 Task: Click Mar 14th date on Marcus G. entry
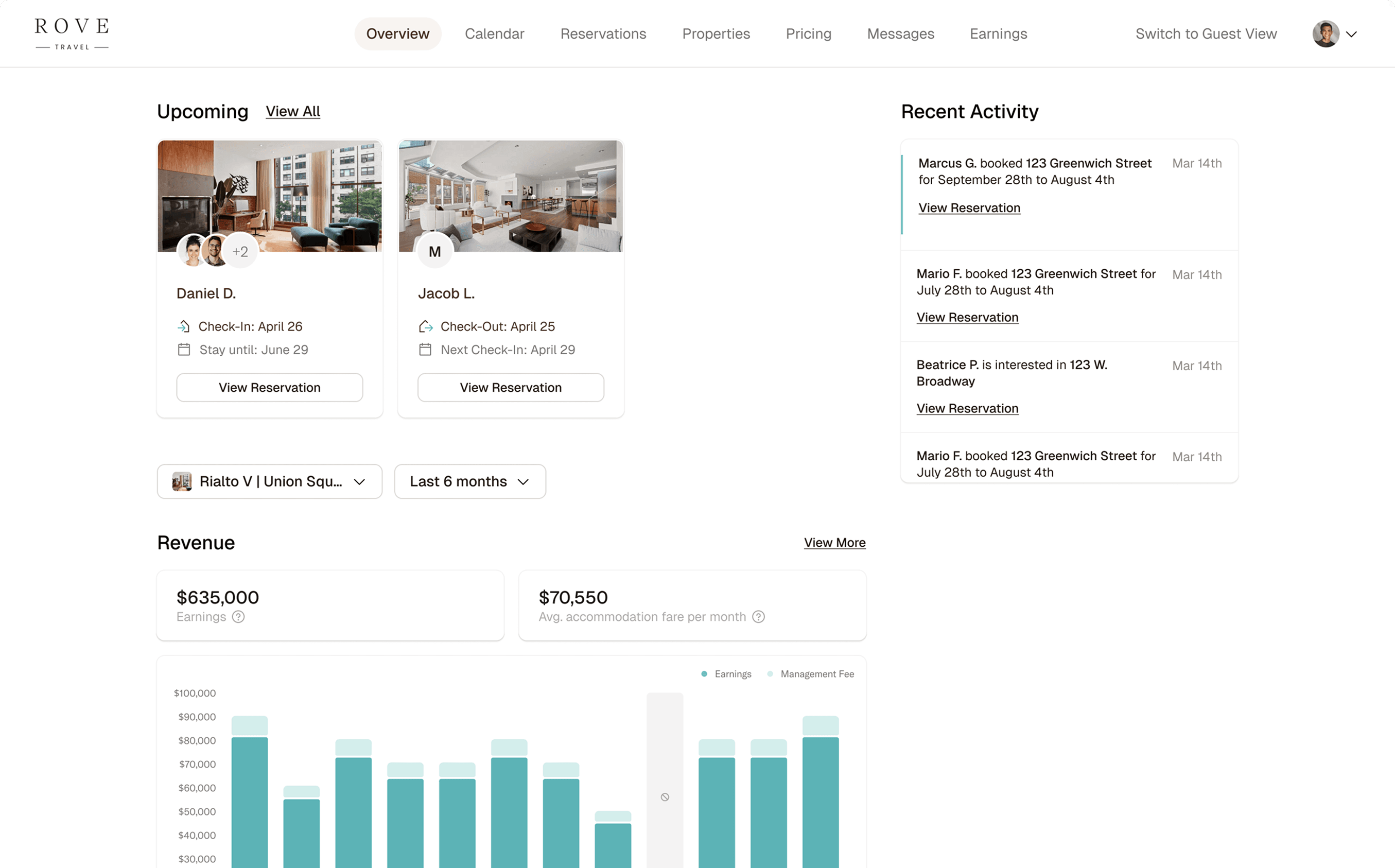[1196, 164]
